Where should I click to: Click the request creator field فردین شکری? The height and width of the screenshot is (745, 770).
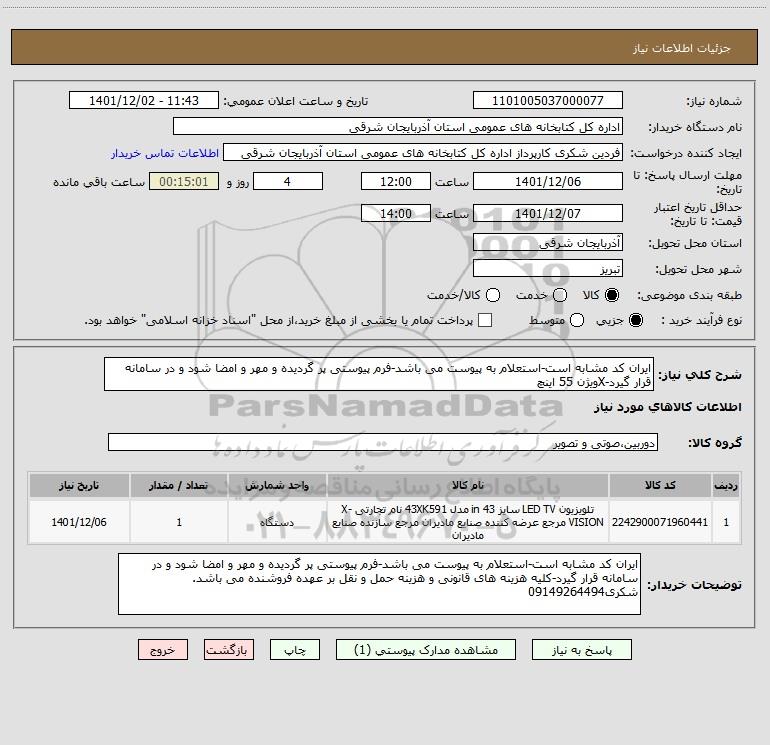423,152
